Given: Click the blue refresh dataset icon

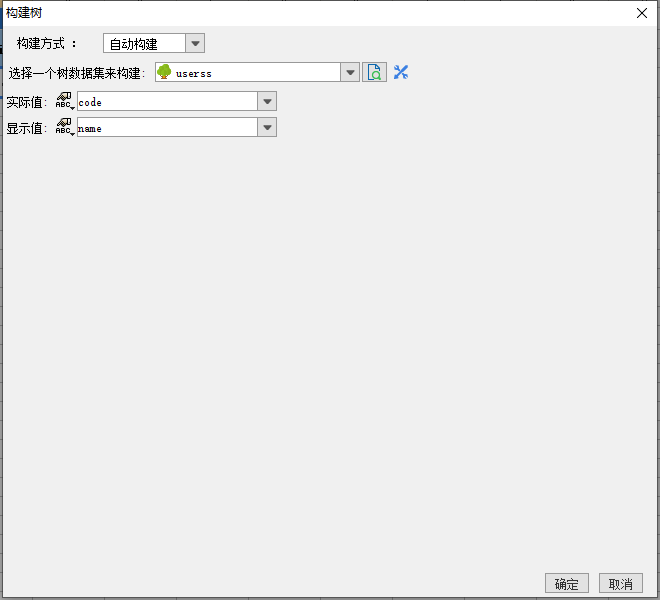Looking at the screenshot, I should pos(401,72).
